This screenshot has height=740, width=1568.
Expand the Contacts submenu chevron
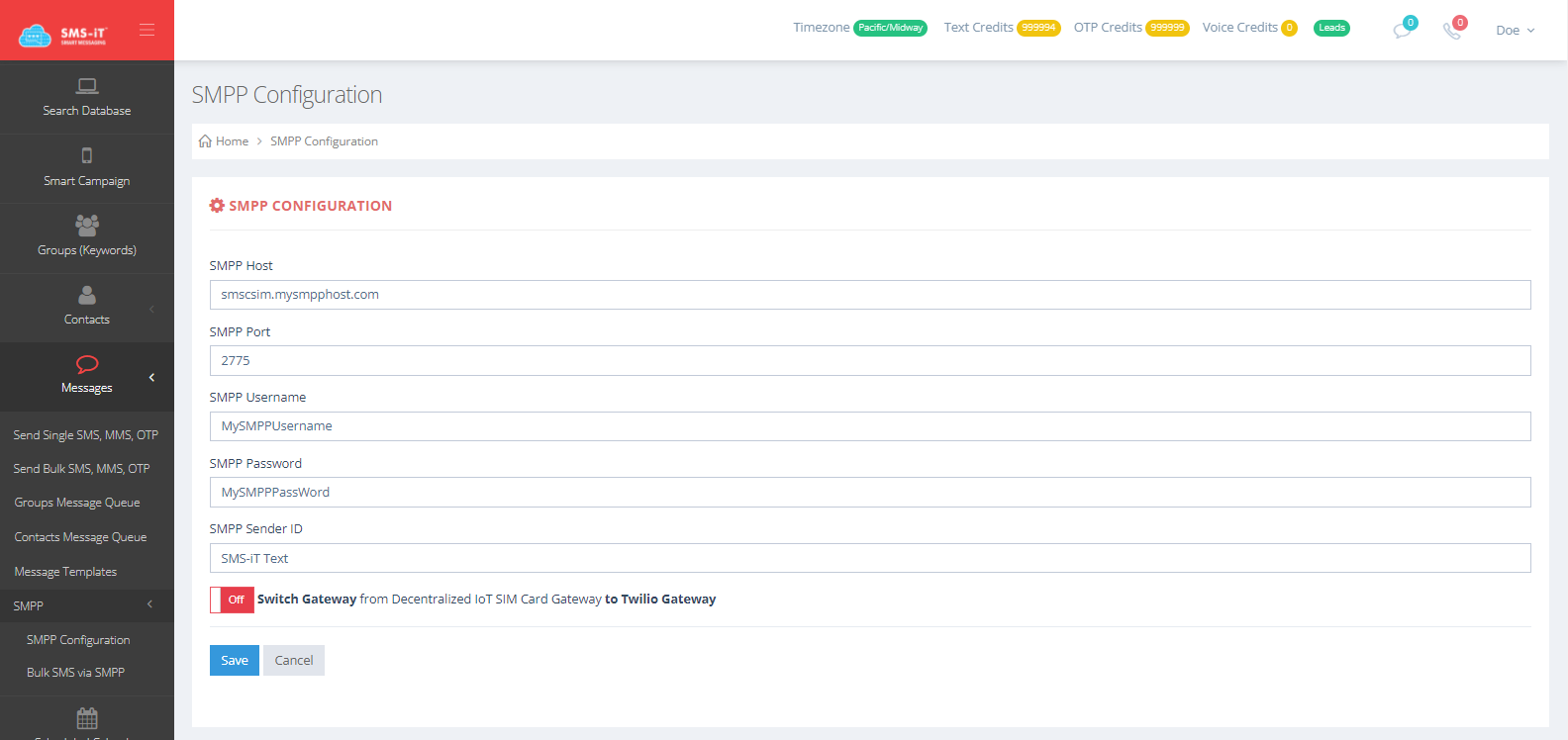pyautogui.click(x=151, y=309)
